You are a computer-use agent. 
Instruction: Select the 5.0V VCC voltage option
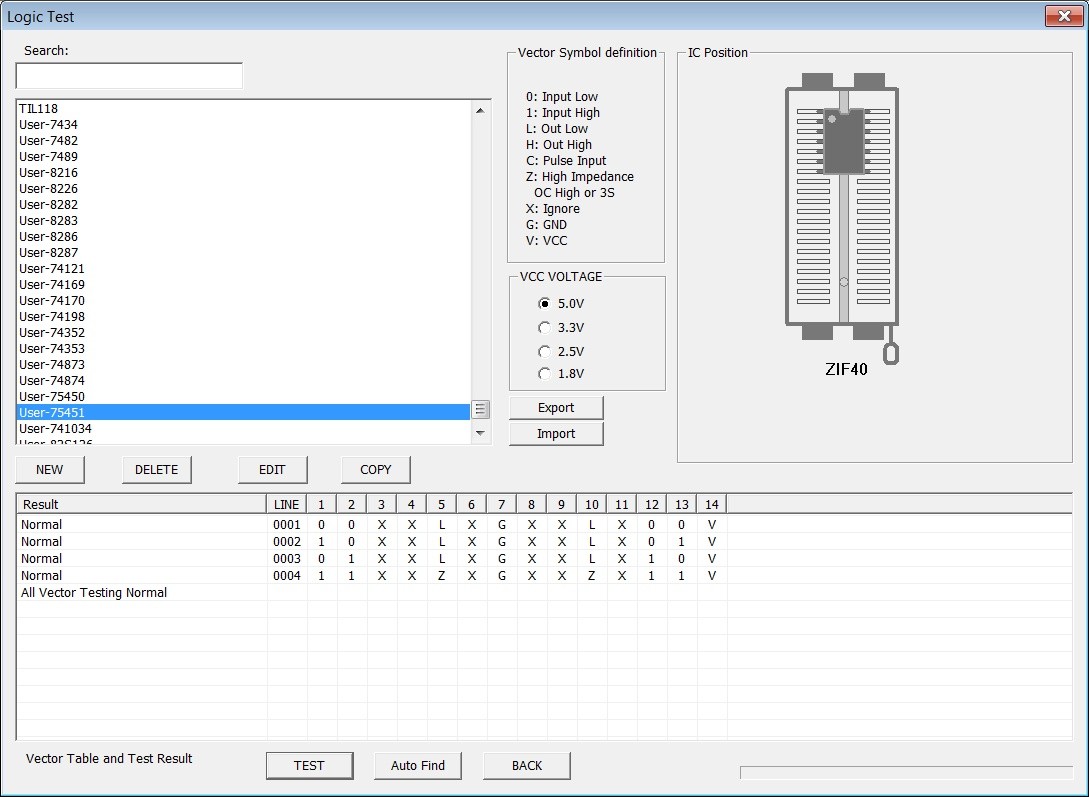click(x=544, y=303)
